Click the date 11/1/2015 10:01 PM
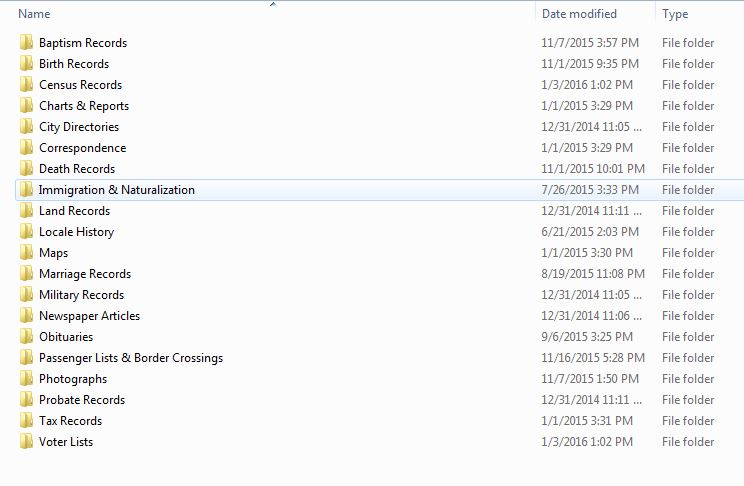Image resolution: width=744 pixels, height=486 pixels. tap(593, 168)
